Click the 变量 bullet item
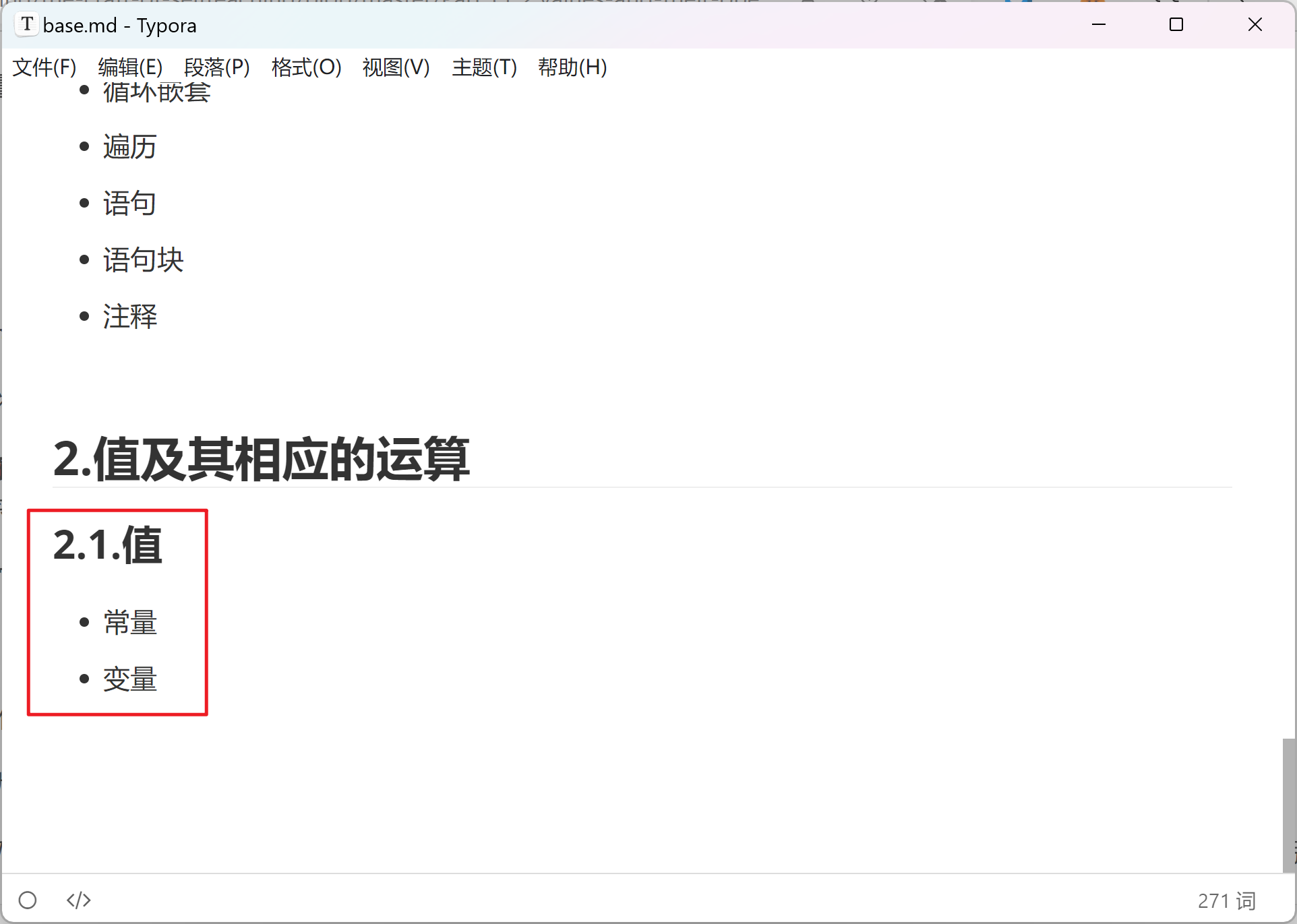 130,679
